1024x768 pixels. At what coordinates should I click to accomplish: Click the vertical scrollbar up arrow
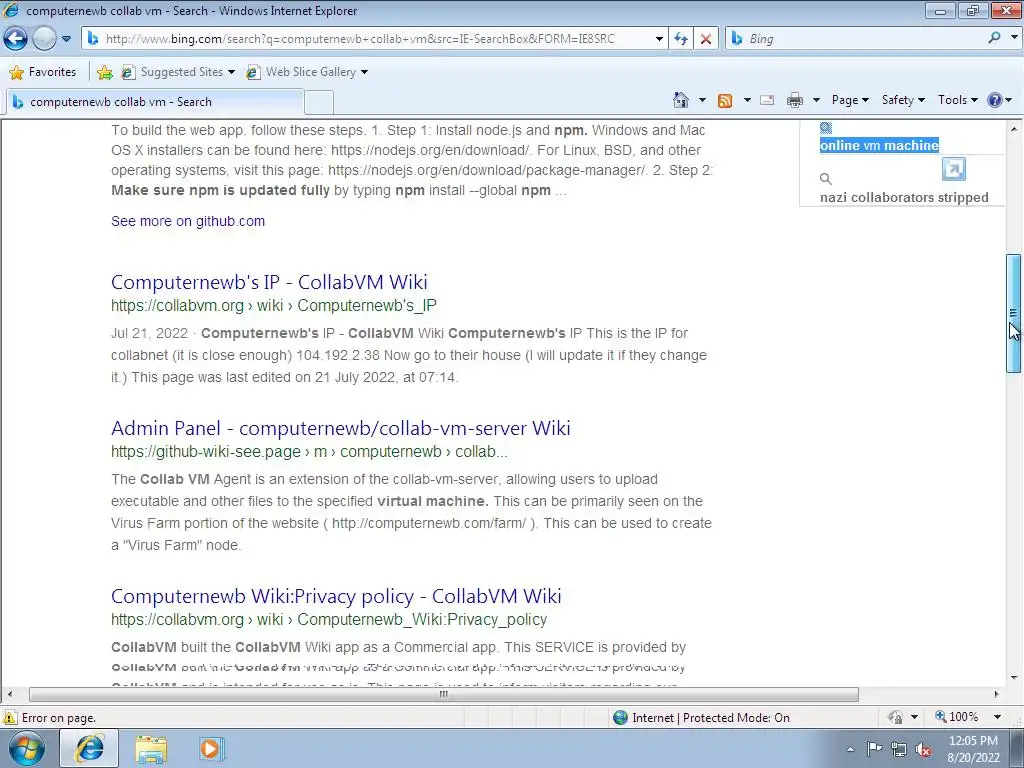[1013, 129]
